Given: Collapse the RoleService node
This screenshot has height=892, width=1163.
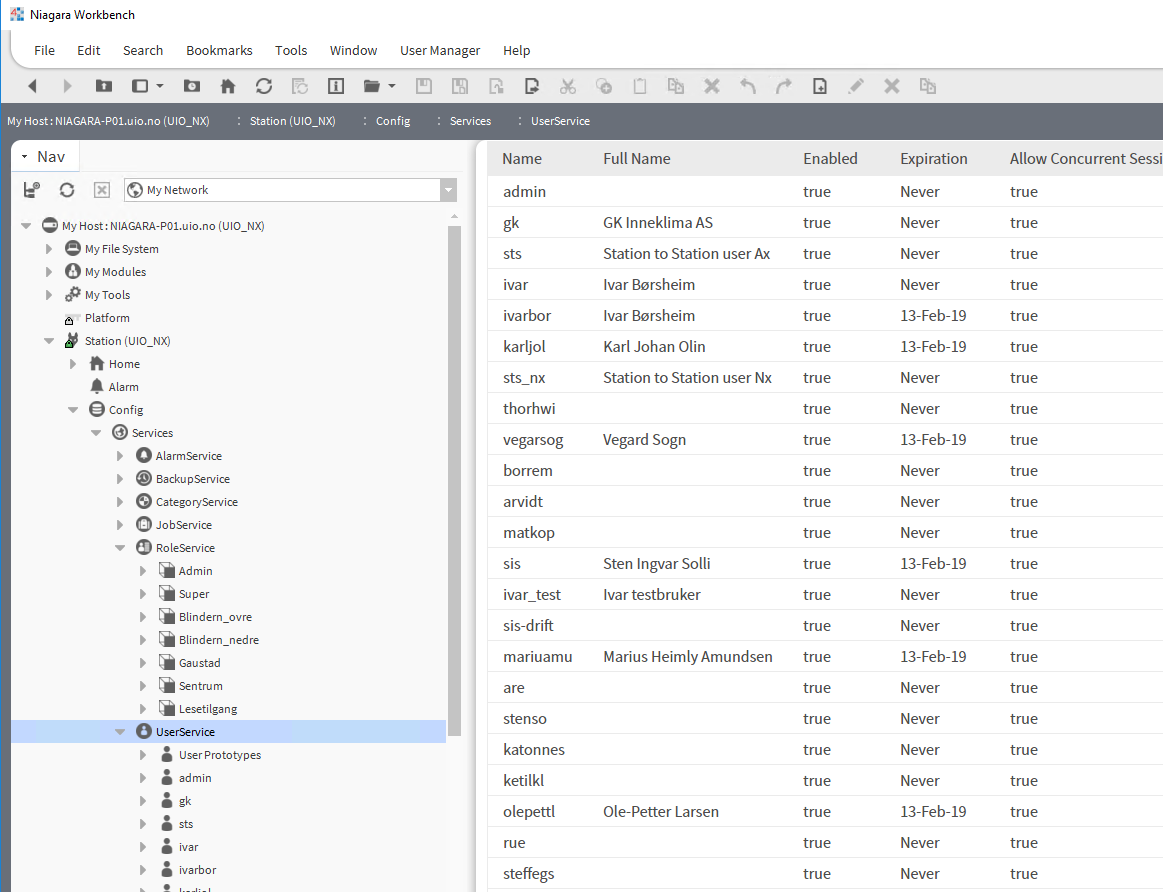Looking at the screenshot, I should (119, 548).
